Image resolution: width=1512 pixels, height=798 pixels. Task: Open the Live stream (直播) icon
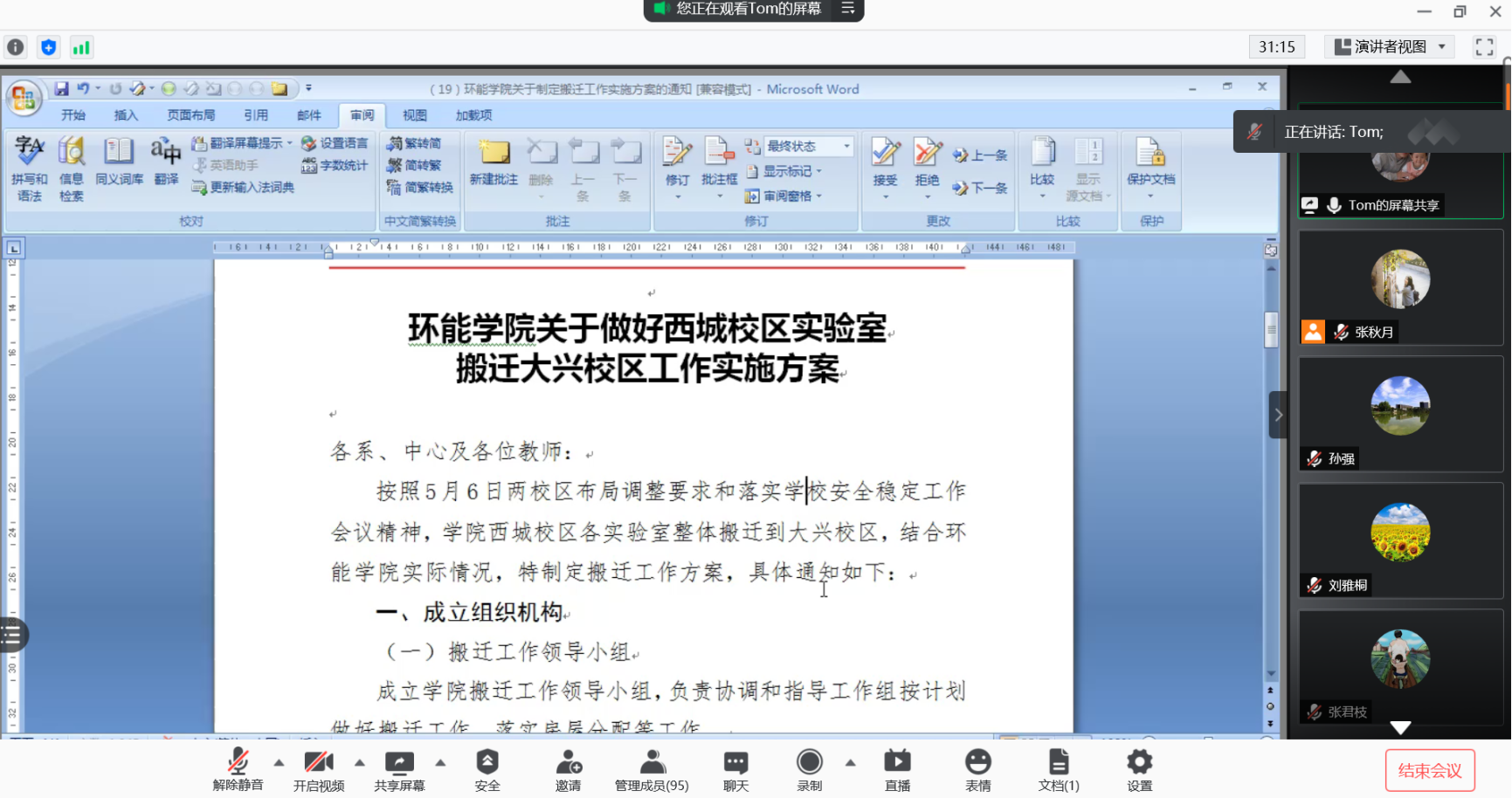click(x=897, y=762)
